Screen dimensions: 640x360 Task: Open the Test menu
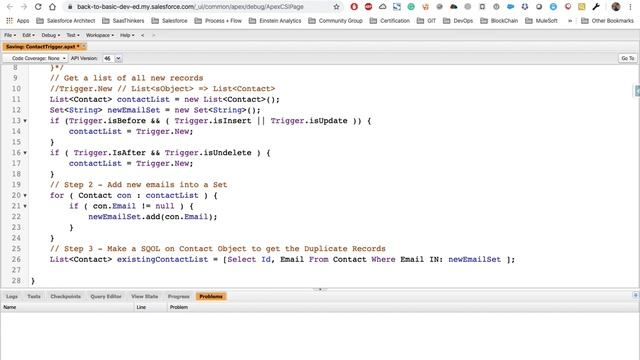tap(73, 36)
